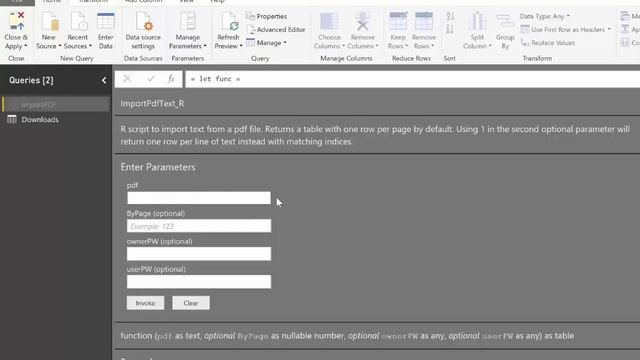The image size is (640, 360).
Task: Open query Properties
Action: 267,16
